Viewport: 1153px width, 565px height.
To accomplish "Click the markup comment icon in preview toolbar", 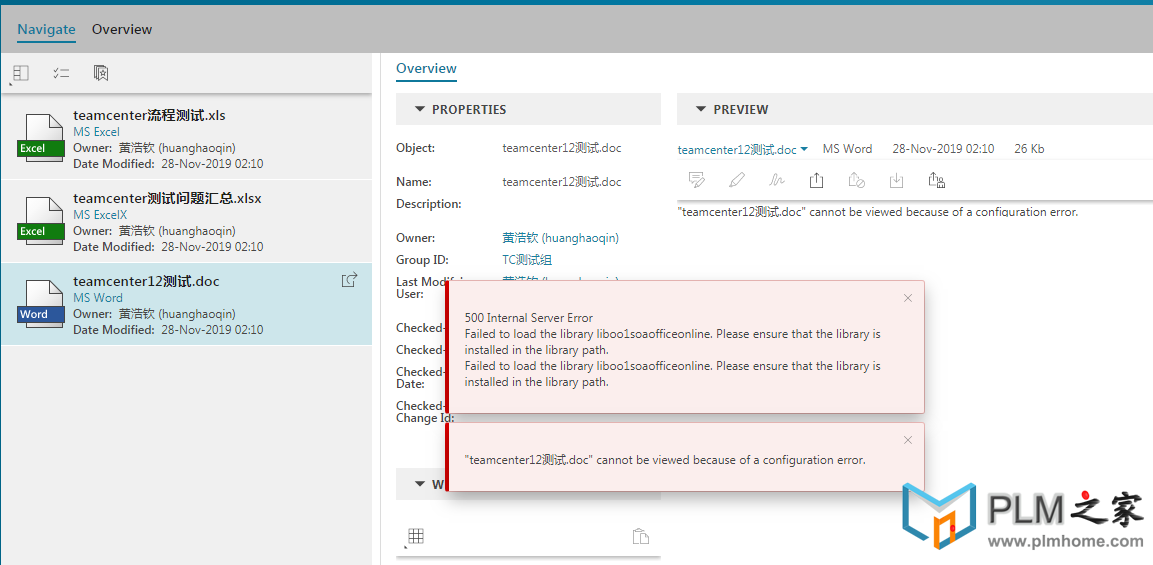I will click(x=696, y=180).
